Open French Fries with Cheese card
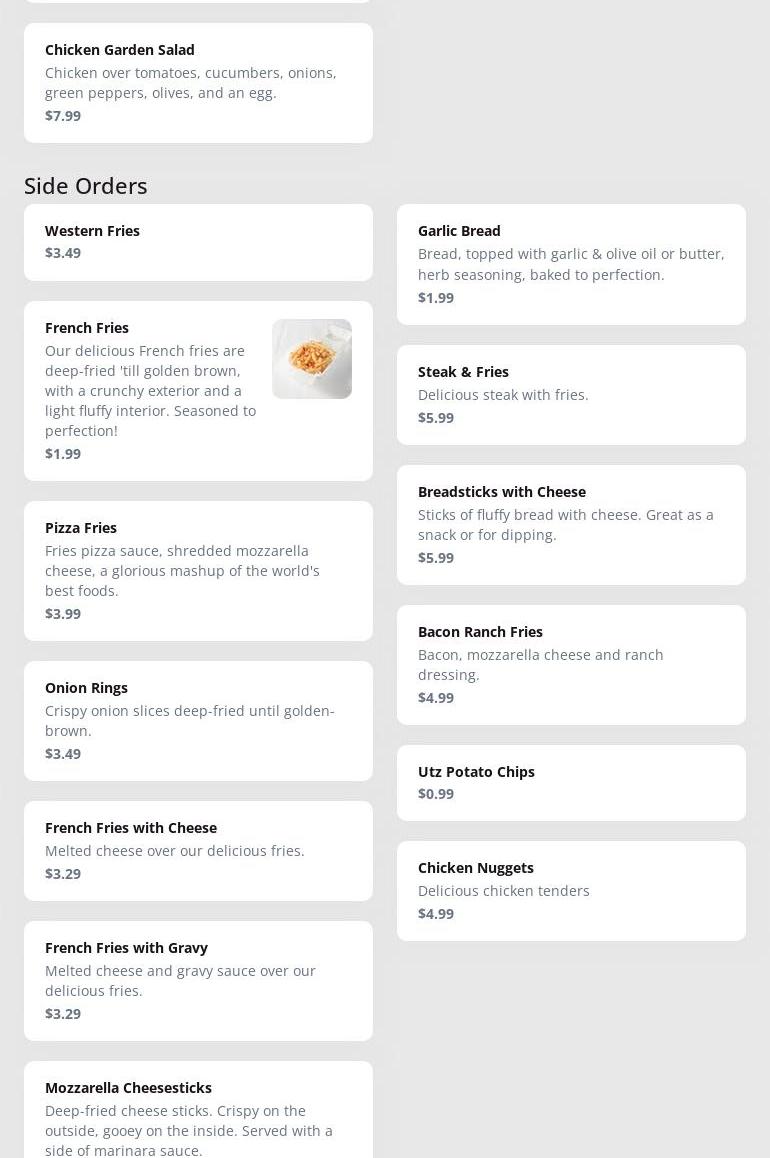 (198, 850)
